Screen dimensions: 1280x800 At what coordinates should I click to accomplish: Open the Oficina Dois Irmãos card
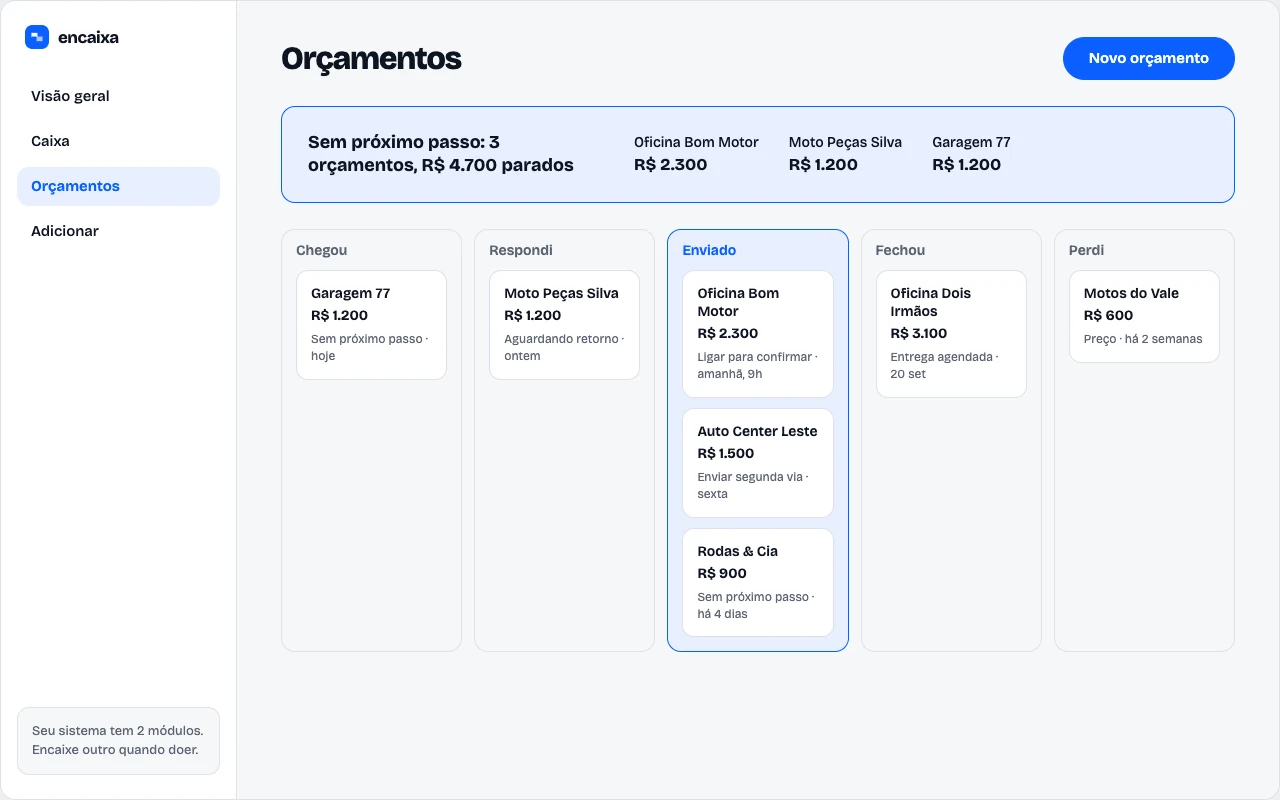(x=951, y=334)
